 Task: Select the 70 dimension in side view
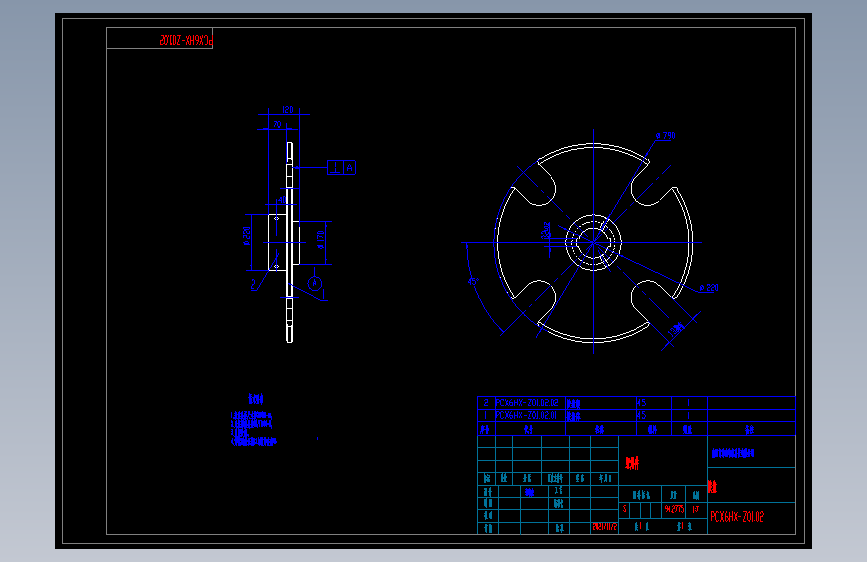(x=278, y=124)
